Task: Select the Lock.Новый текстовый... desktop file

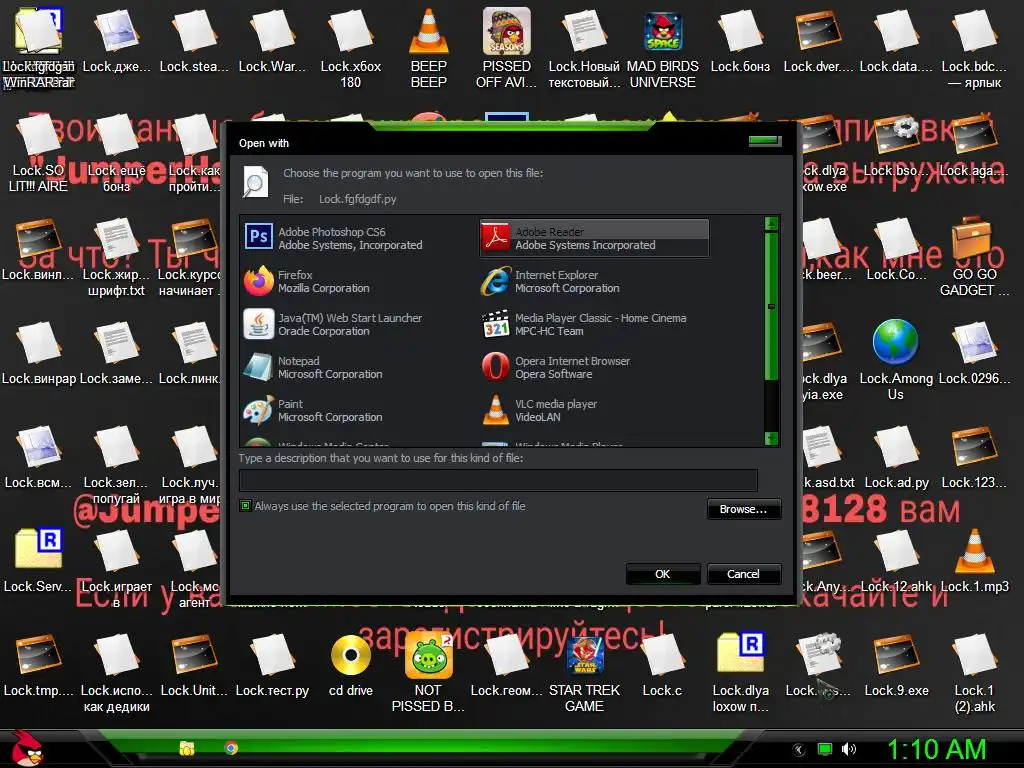Action: [584, 48]
